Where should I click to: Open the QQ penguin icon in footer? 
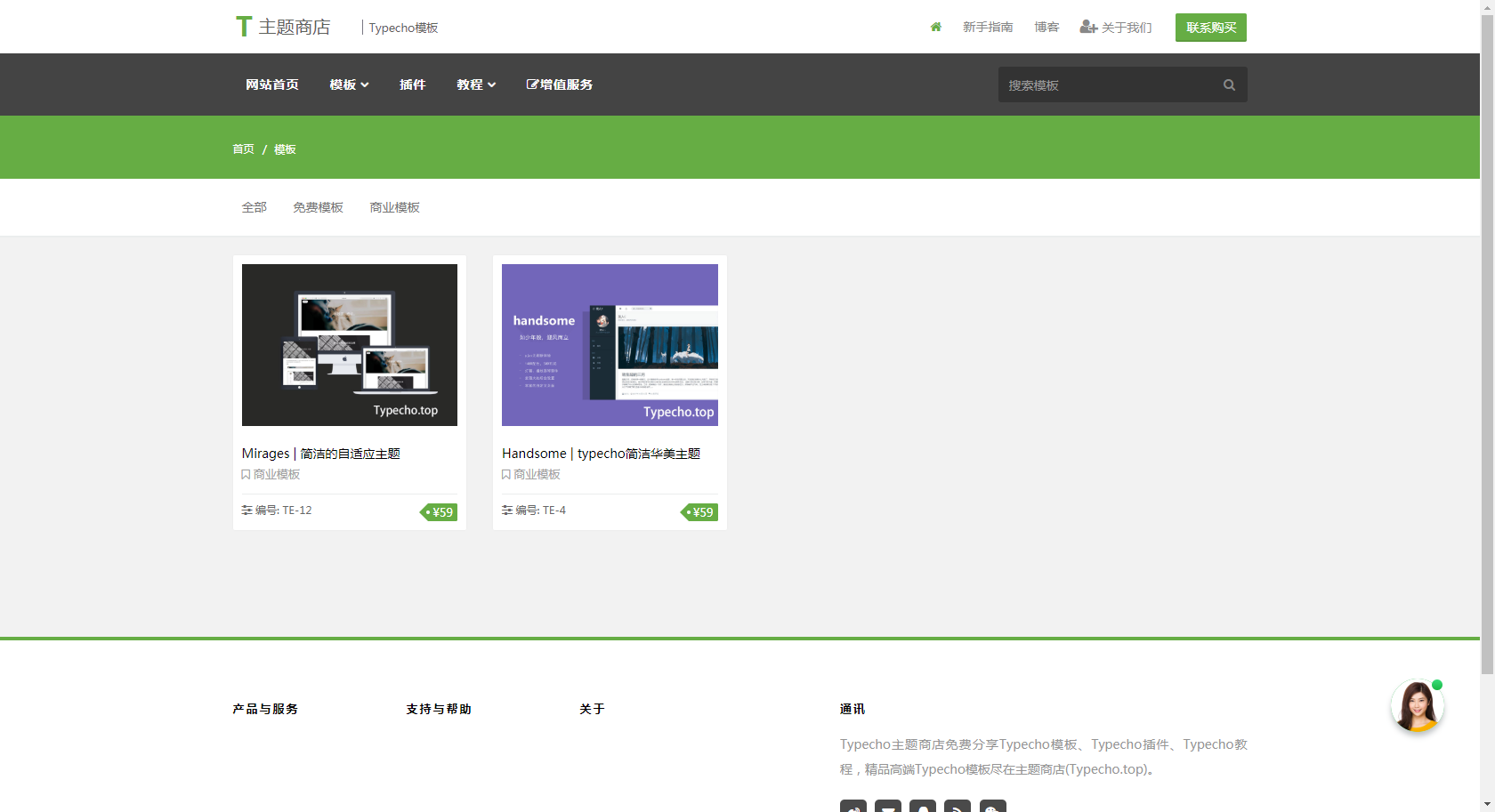[923, 806]
